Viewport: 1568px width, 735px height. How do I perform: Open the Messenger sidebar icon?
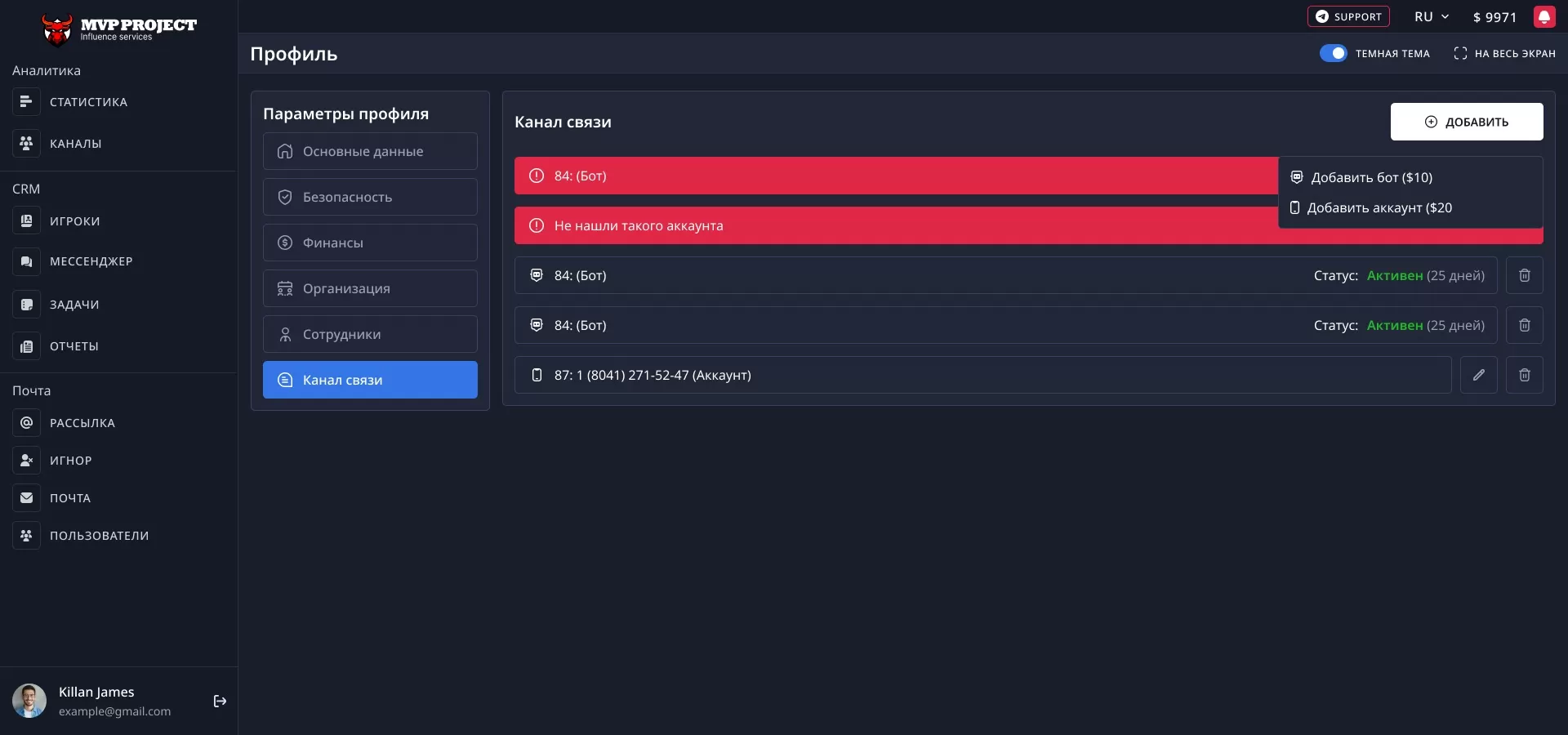[26, 261]
